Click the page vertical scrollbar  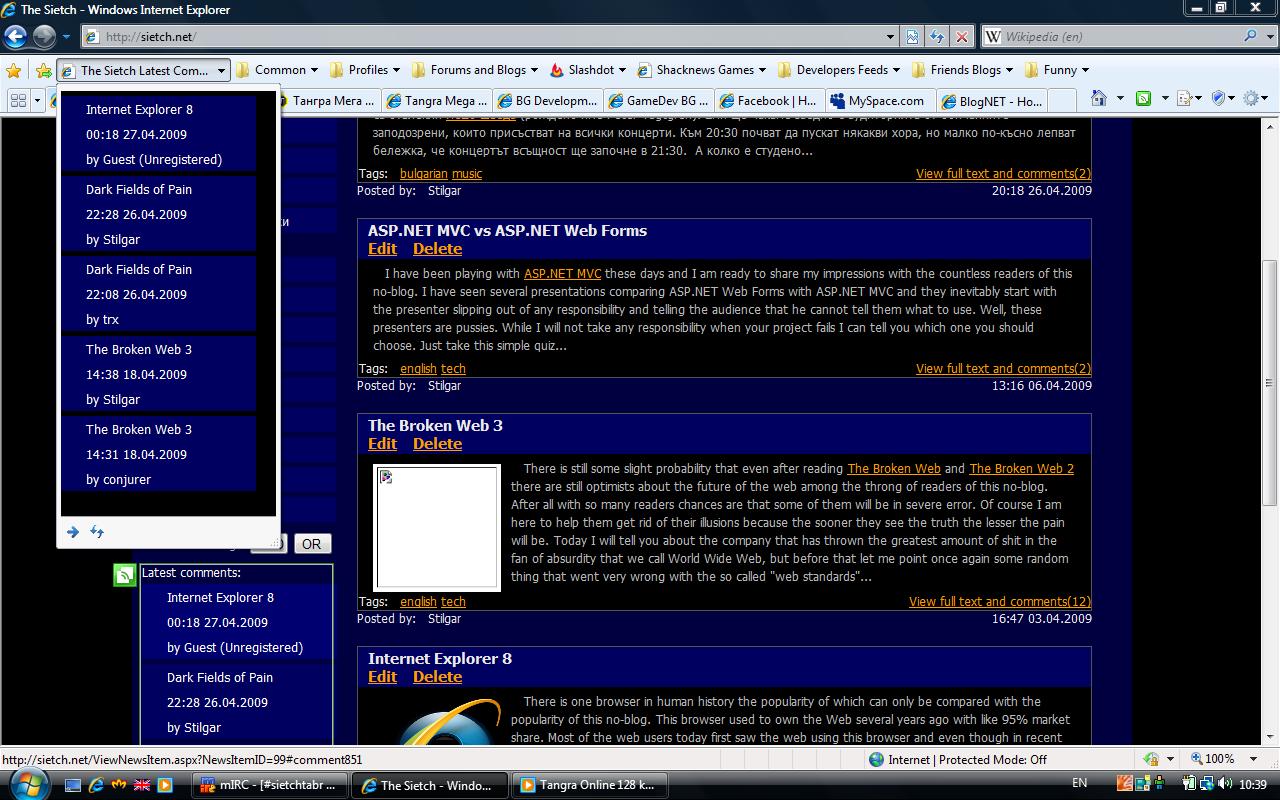(1270, 383)
